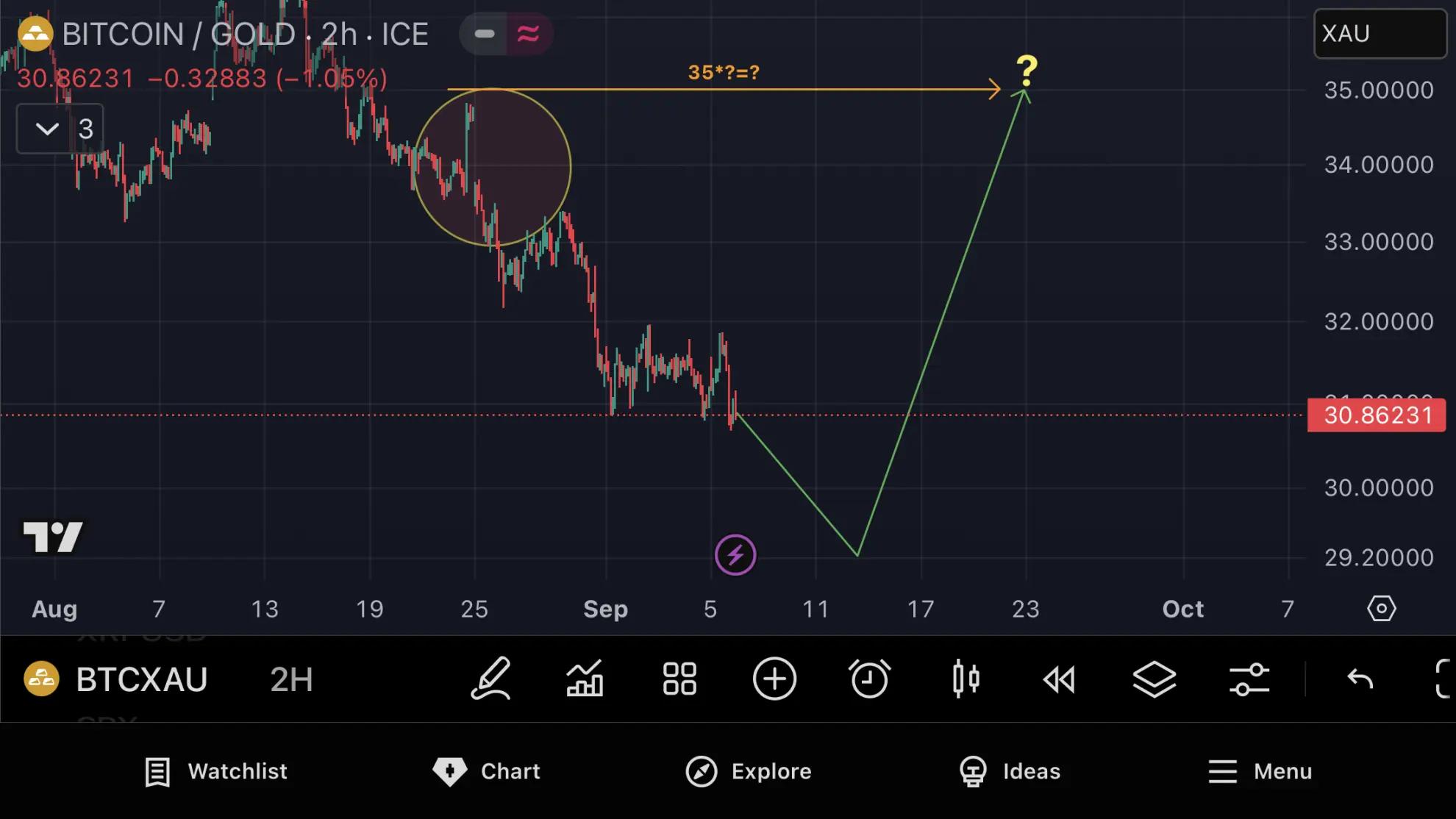Open the alert clock icon
This screenshot has width=1456, height=819.
click(869, 679)
